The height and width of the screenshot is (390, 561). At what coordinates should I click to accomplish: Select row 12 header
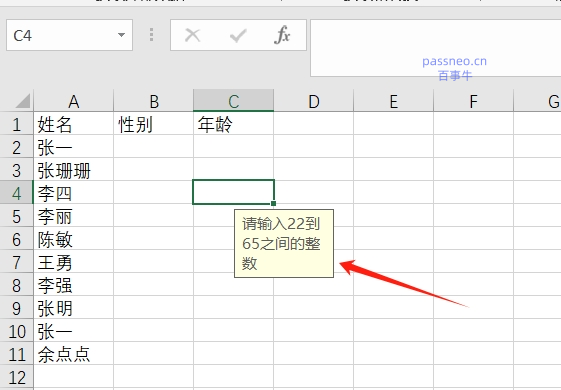[x=16, y=377]
